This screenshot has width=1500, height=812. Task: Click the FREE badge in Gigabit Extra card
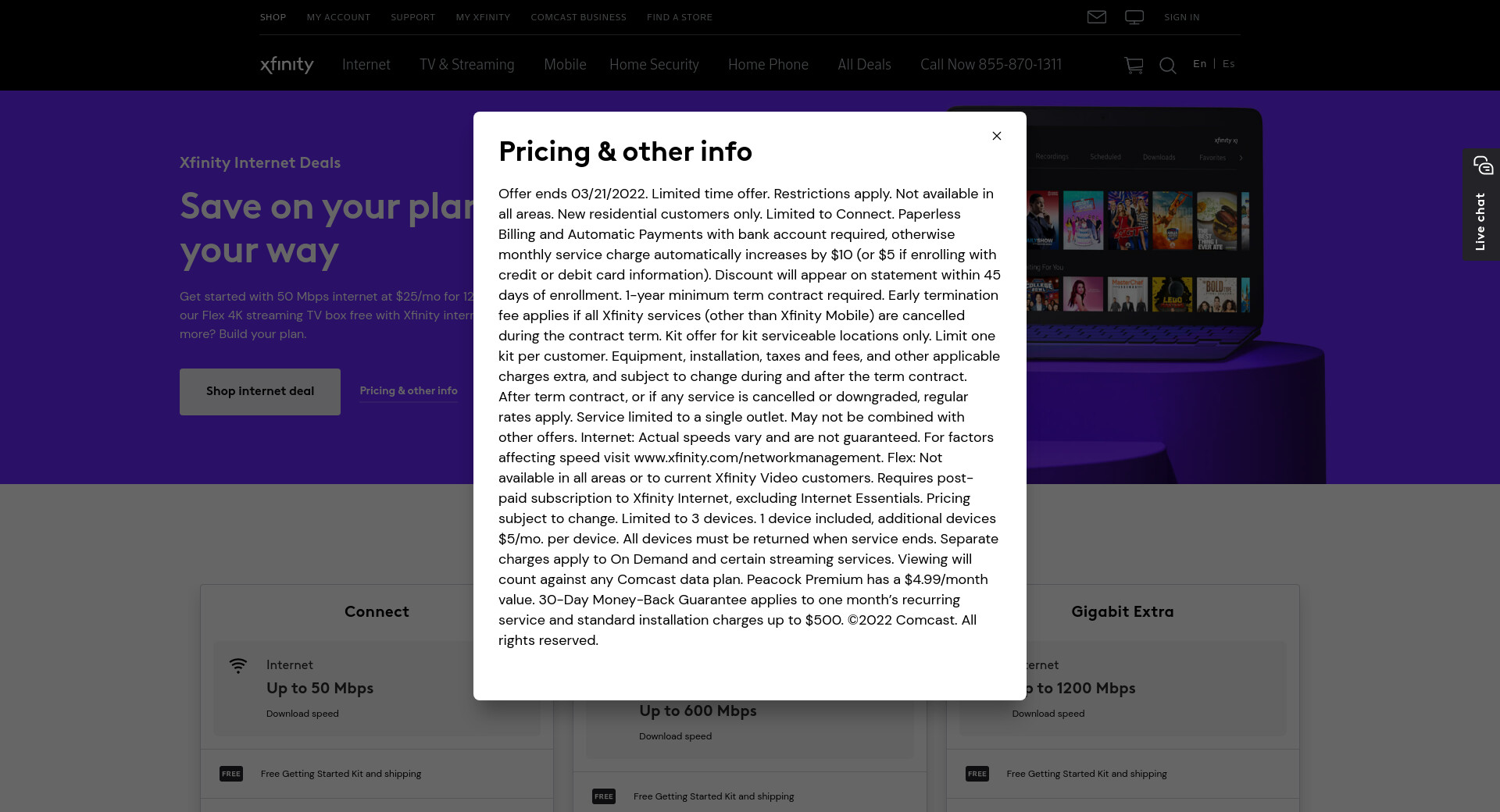tap(977, 774)
